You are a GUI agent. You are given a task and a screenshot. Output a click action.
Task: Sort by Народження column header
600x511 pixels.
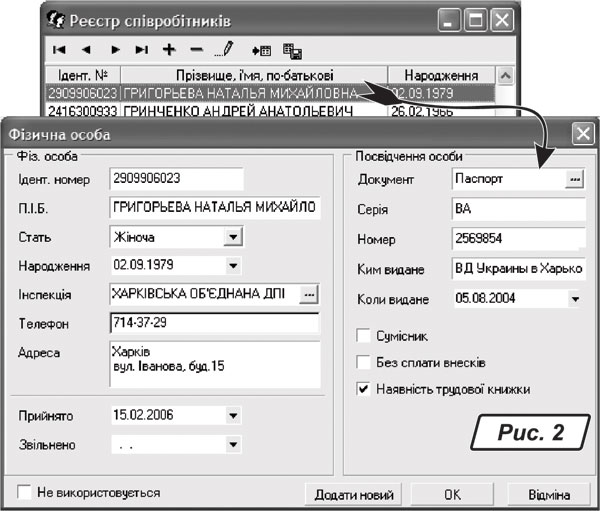pyautogui.click(x=440, y=75)
